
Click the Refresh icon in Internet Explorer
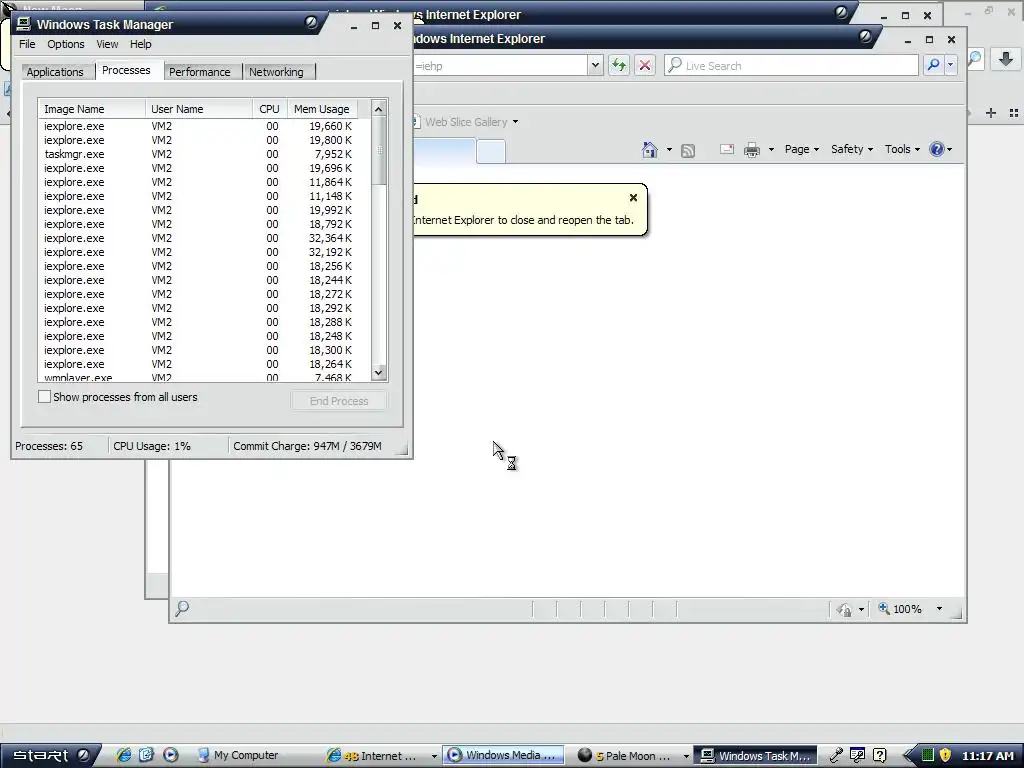point(618,65)
